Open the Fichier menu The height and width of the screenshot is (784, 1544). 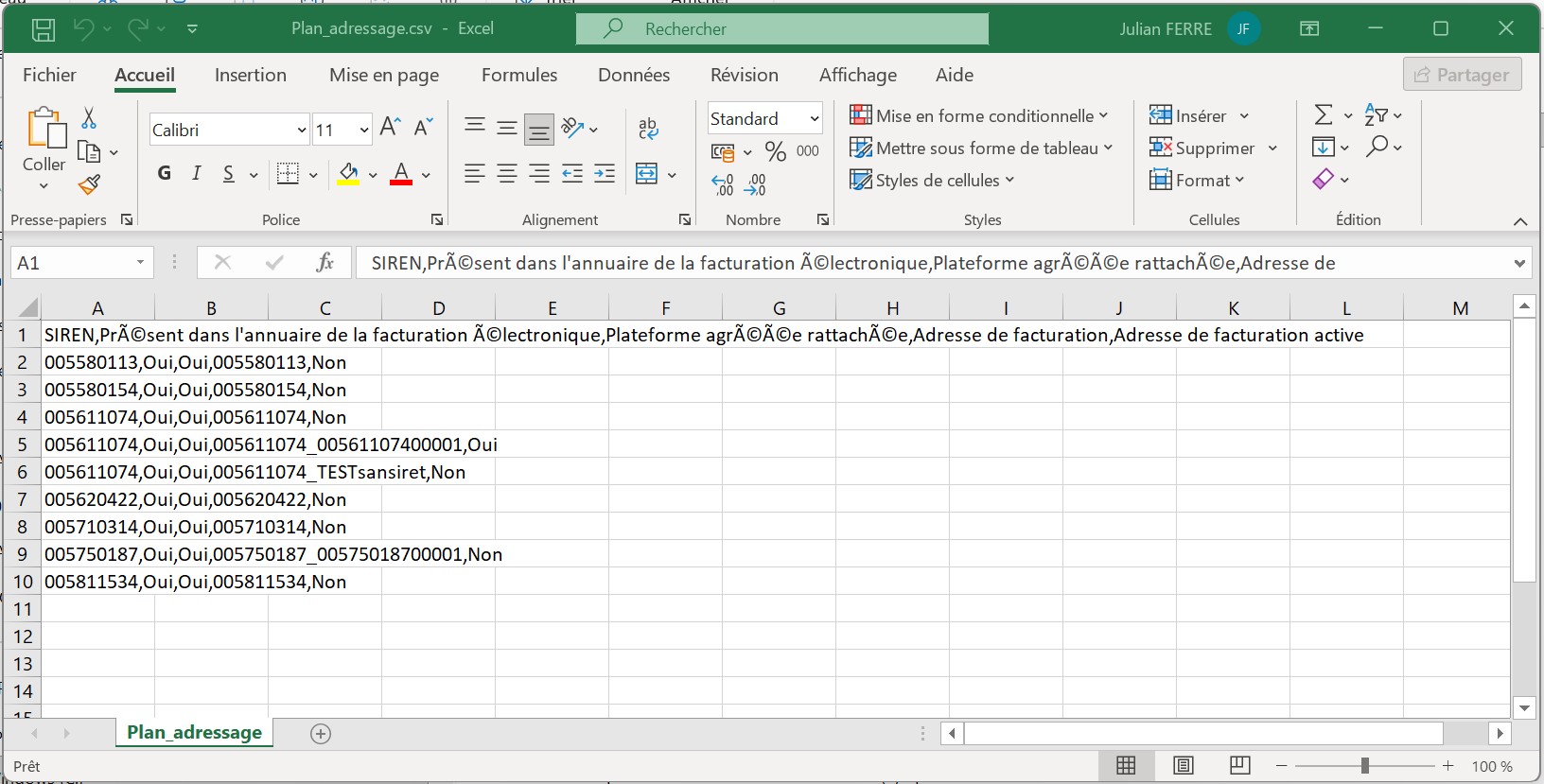coord(49,75)
